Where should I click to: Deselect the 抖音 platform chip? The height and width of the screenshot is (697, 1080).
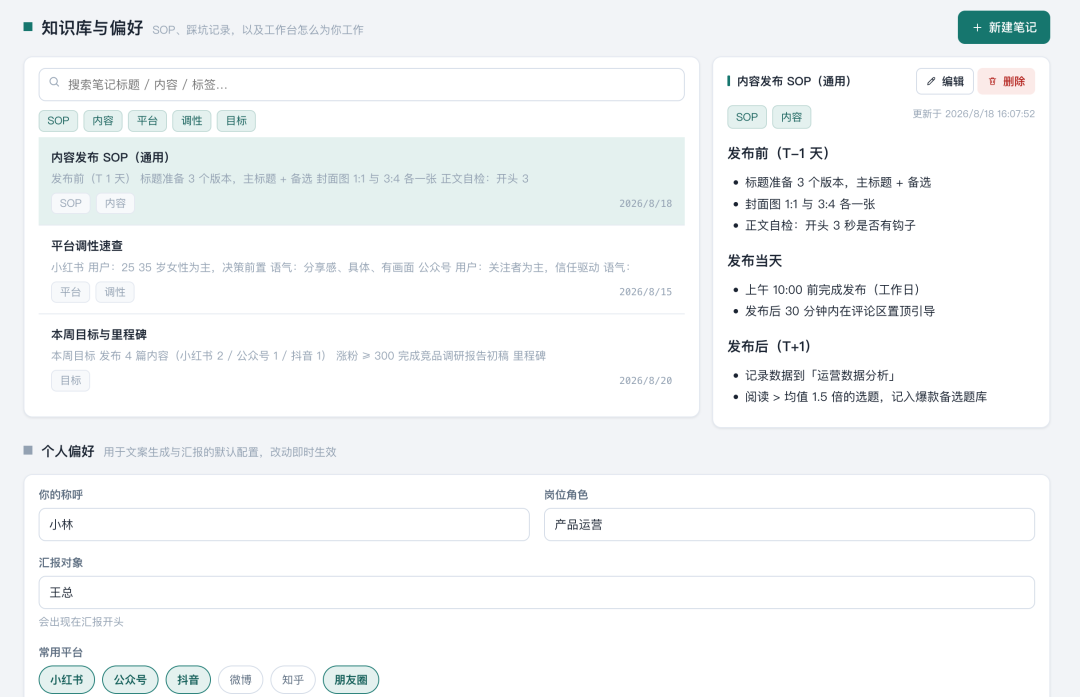pyautogui.click(x=188, y=680)
